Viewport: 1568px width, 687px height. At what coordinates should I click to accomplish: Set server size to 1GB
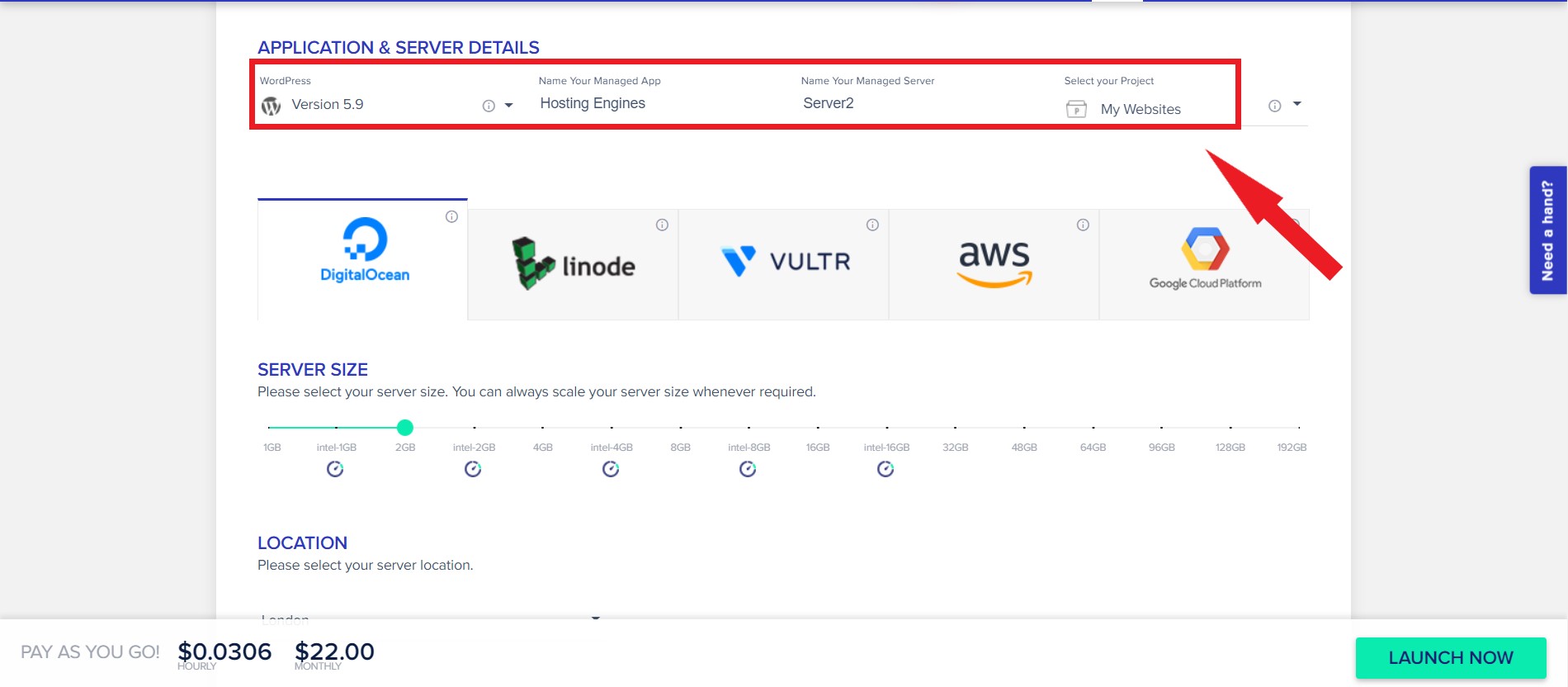pos(272,447)
